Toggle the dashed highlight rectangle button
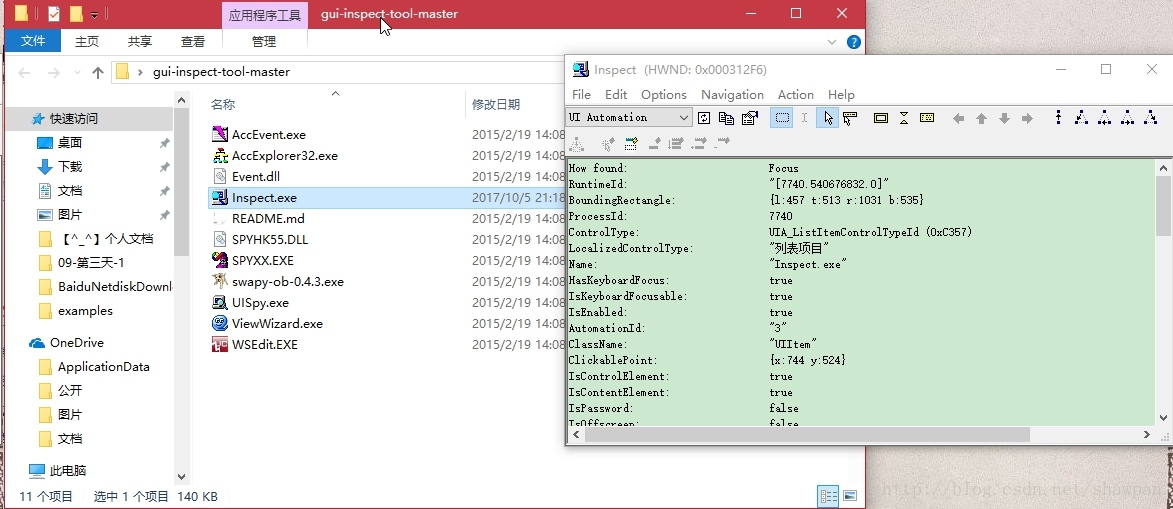The height and width of the screenshot is (509, 1173). click(782, 118)
